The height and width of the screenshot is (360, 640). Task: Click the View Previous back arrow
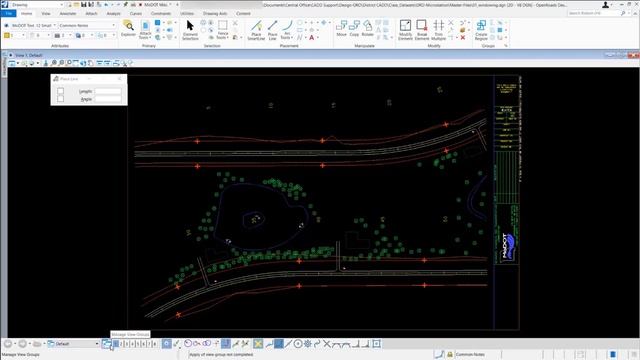[8, 344]
